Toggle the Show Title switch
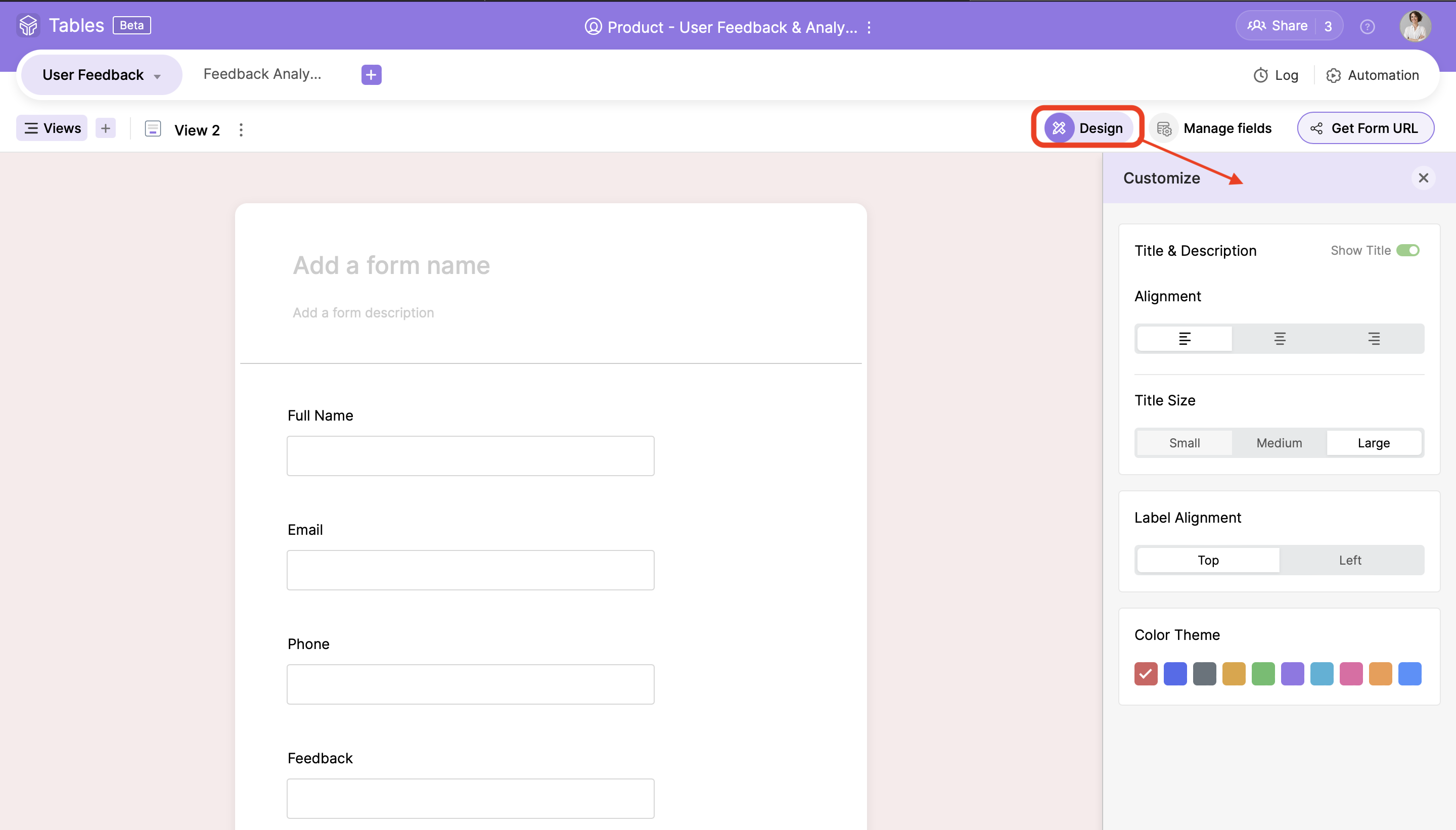Screen dimensions: 1456x830 tap(1407, 250)
